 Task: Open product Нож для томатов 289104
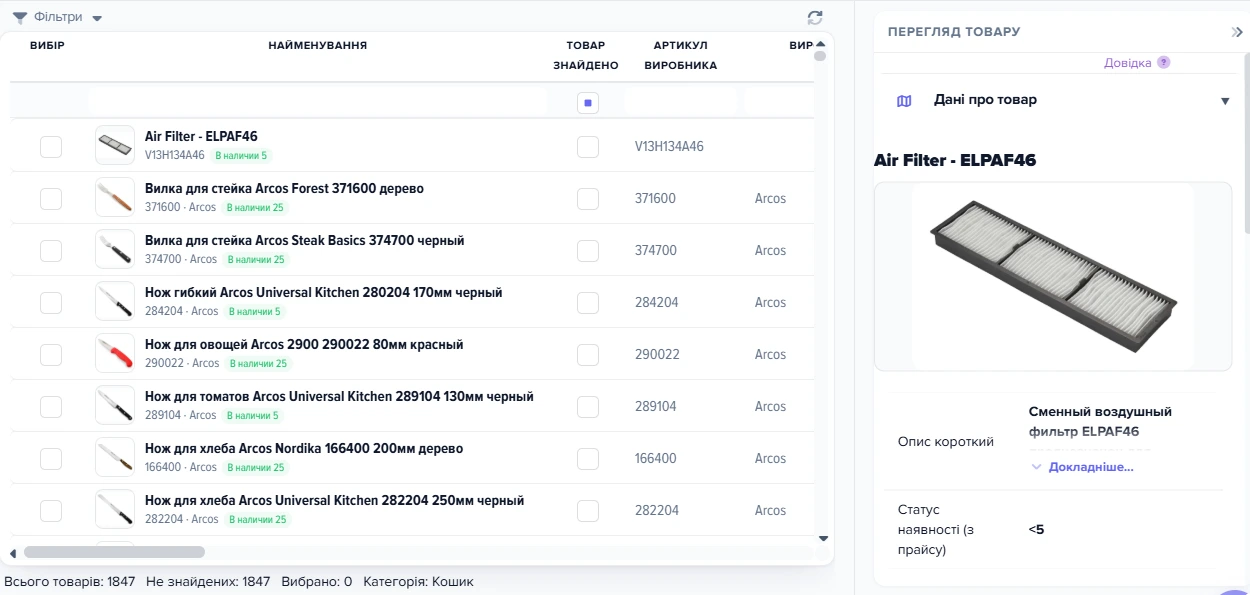(x=339, y=397)
